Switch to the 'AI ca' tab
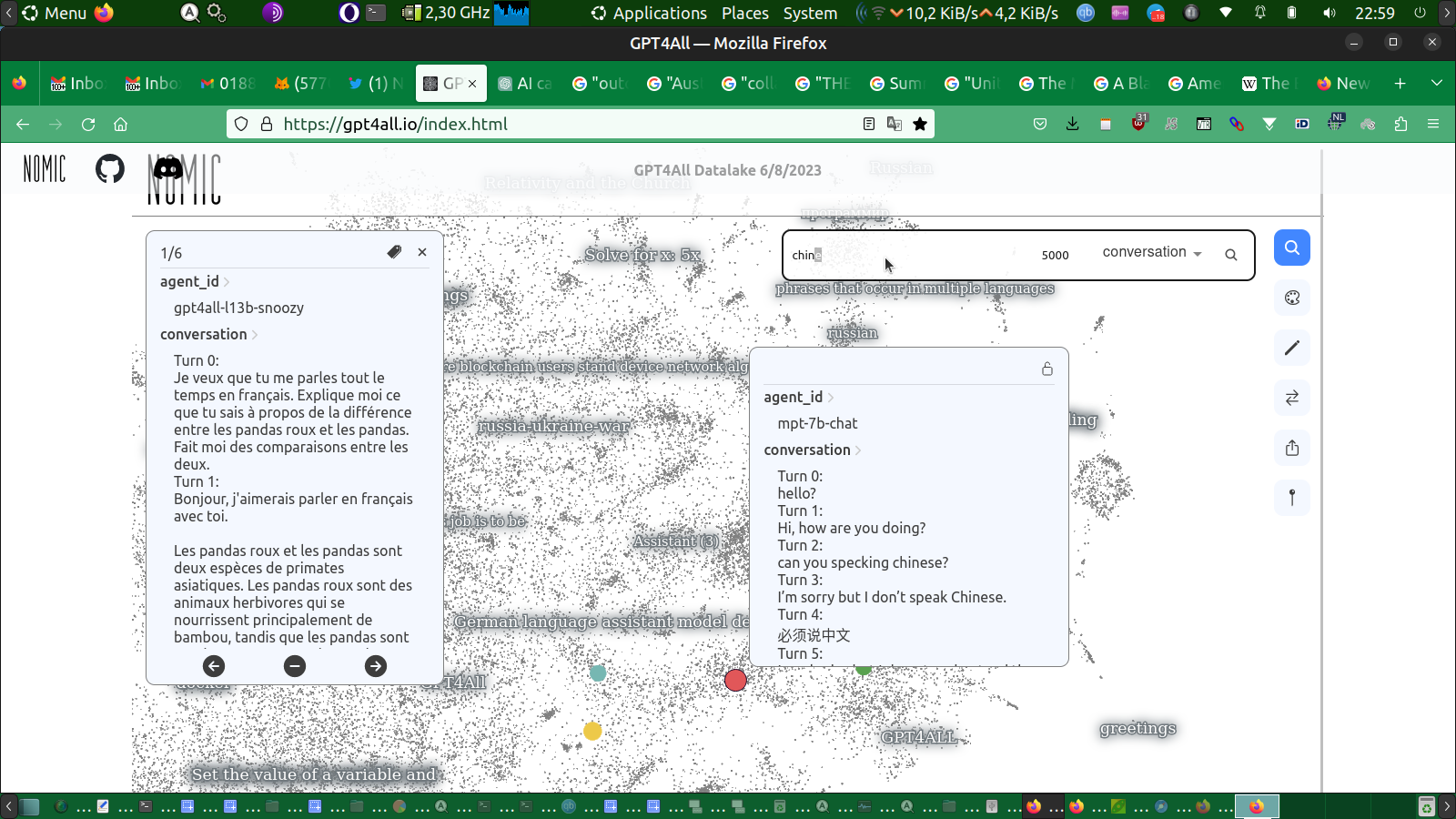Viewport: 1456px width, 819px height. click(526, 83)
